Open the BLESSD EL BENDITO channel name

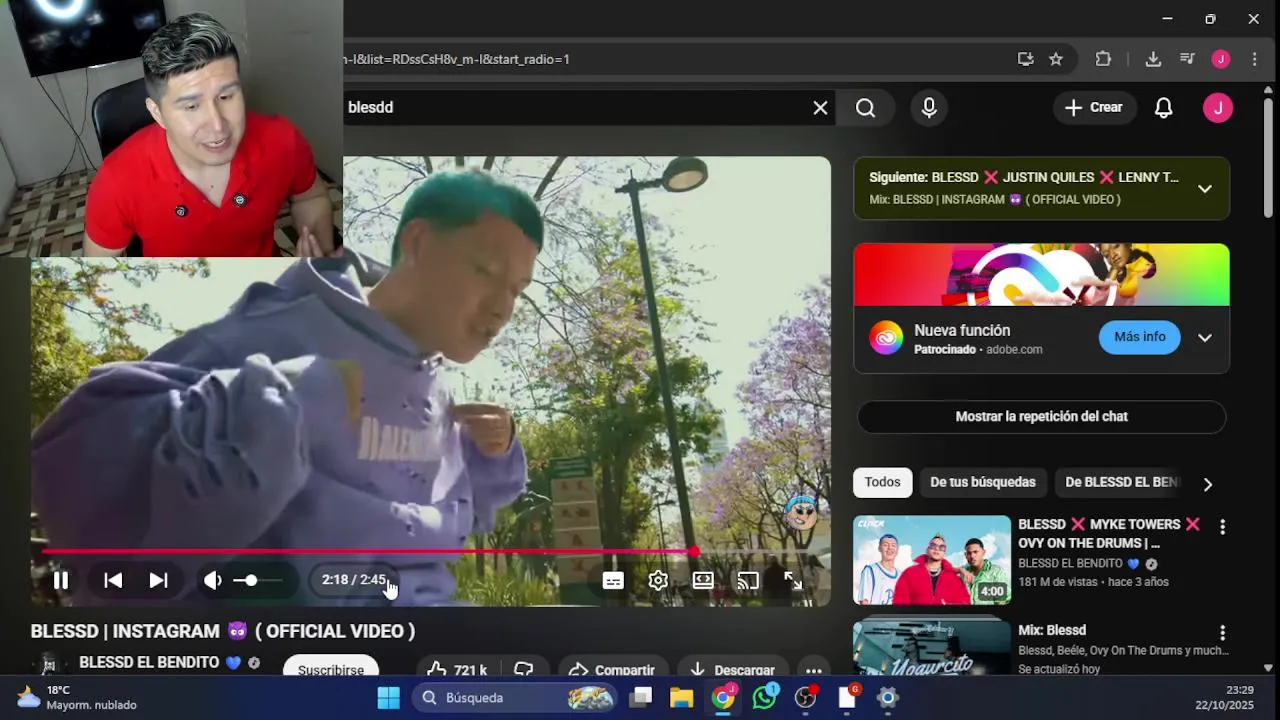coord(149,662)
